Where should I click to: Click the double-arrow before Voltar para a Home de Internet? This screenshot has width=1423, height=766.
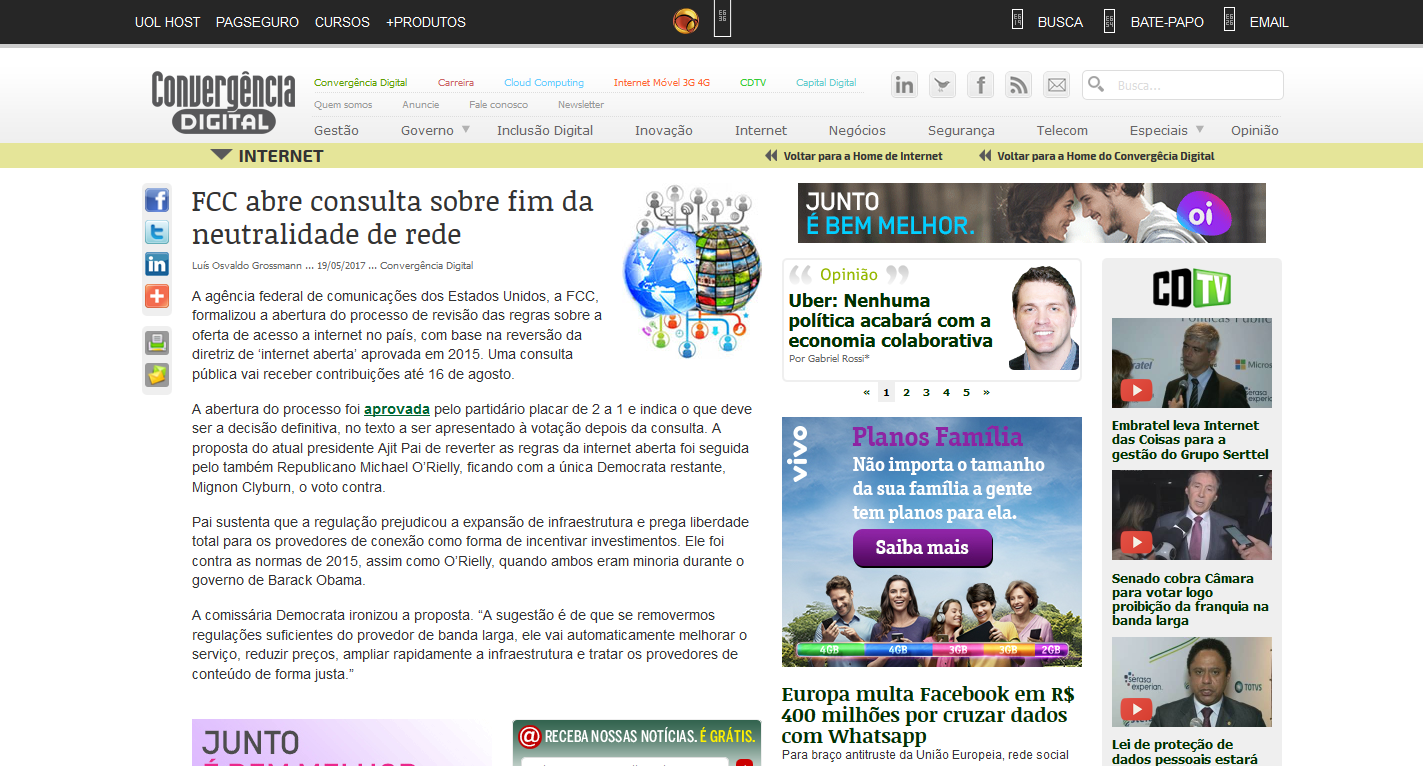click(771, 156)
